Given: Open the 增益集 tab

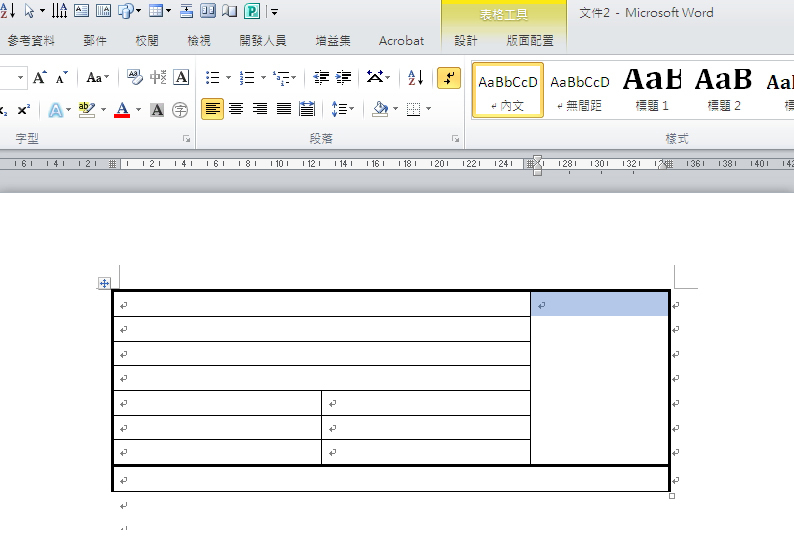Looking at the screenshot, I should coord(333,41).
